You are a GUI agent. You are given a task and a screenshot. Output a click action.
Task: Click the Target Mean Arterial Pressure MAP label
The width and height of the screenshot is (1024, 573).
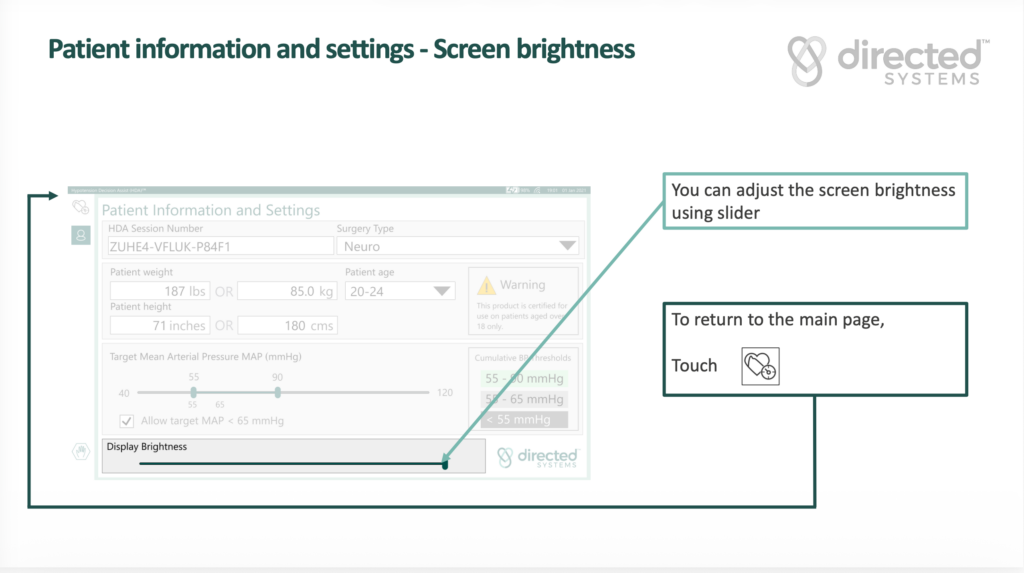tap(206, 357)
